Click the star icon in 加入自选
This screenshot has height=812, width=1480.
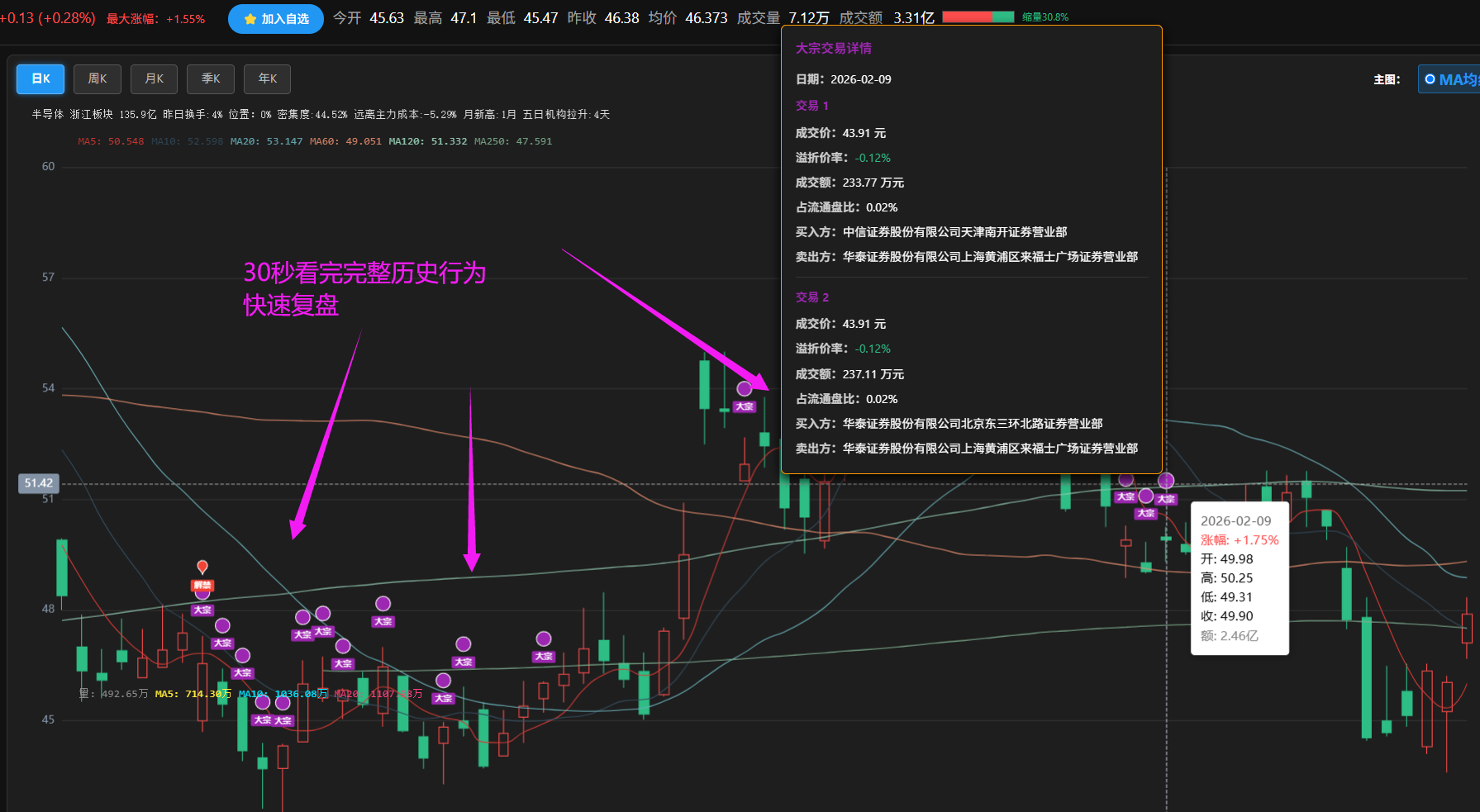[250, 19]
